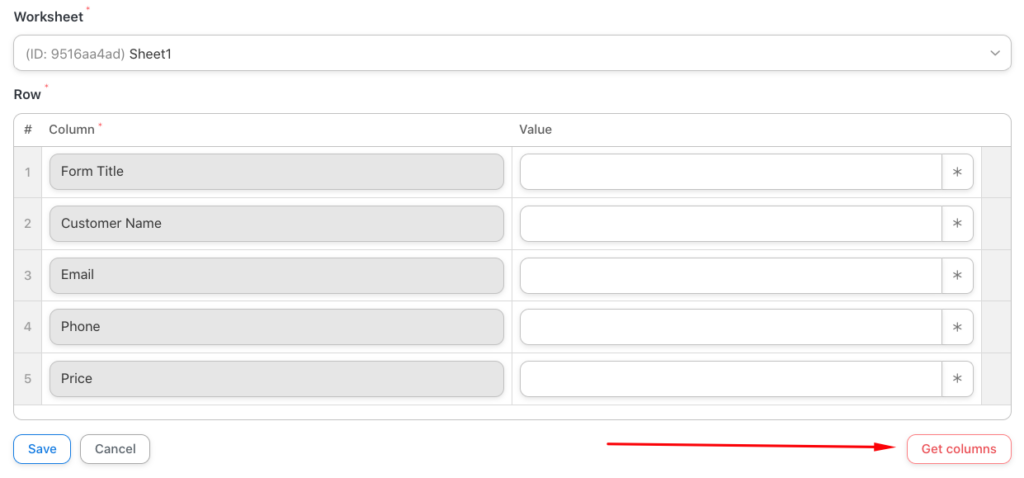Click the Get columns button
The image size is (1024, 478).
coord(958,449)
